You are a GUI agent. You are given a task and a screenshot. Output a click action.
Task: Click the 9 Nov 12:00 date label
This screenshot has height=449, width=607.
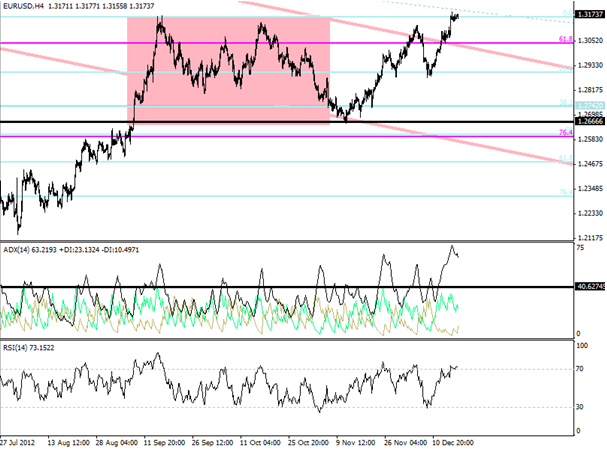point(355,442)
